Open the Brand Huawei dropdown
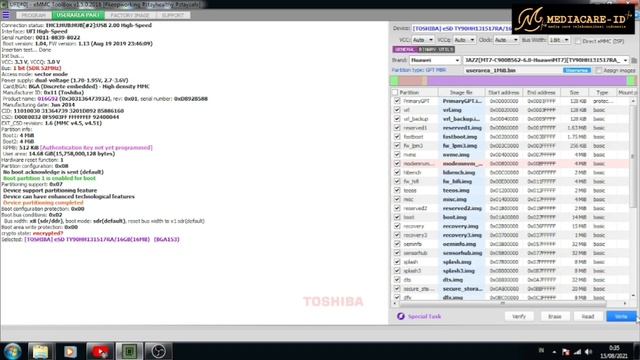Image resolution: width=640 pixels, height=360 pixels. click(435, 60)
